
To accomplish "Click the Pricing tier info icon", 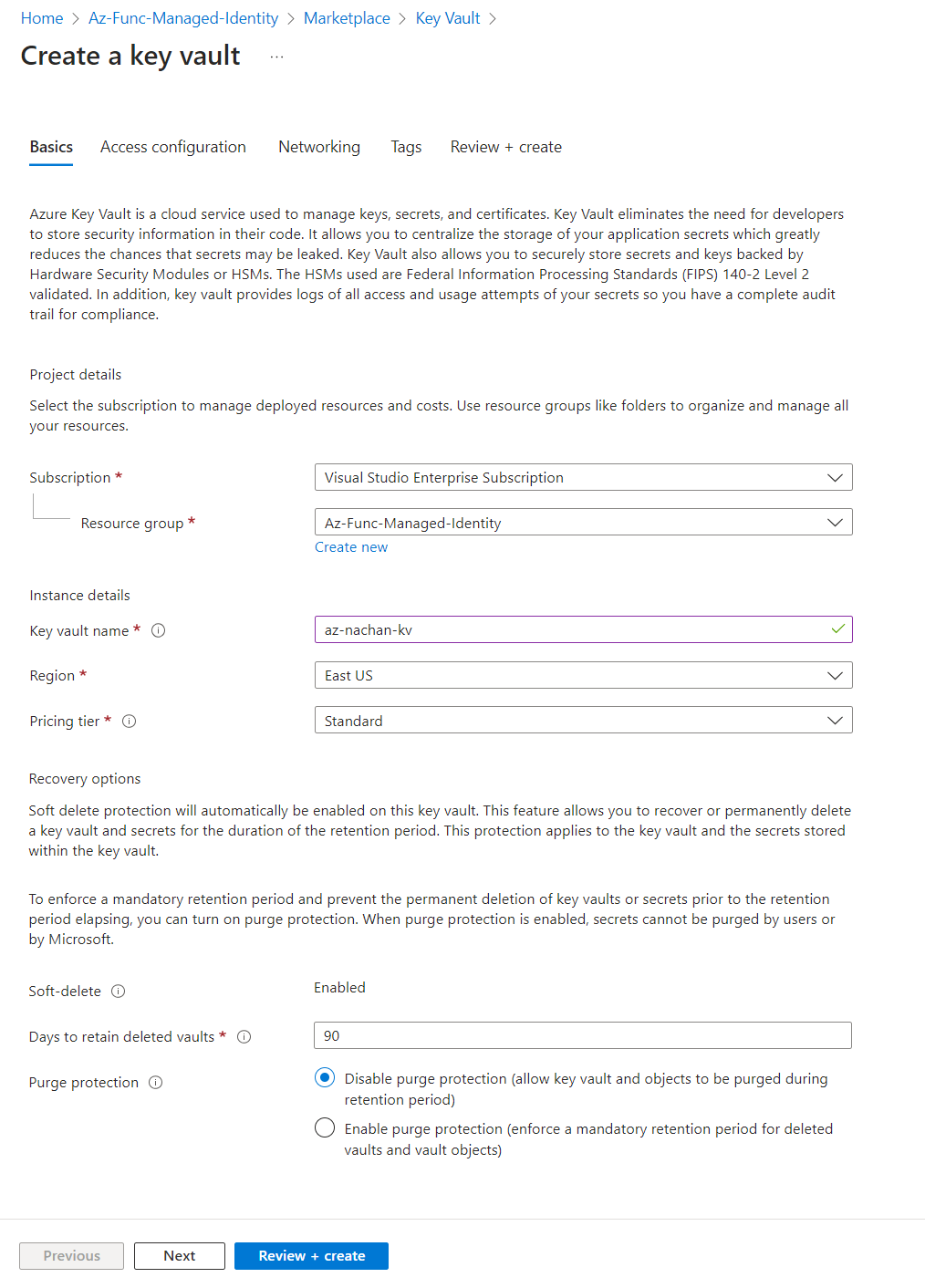I will tap(130, 722).
